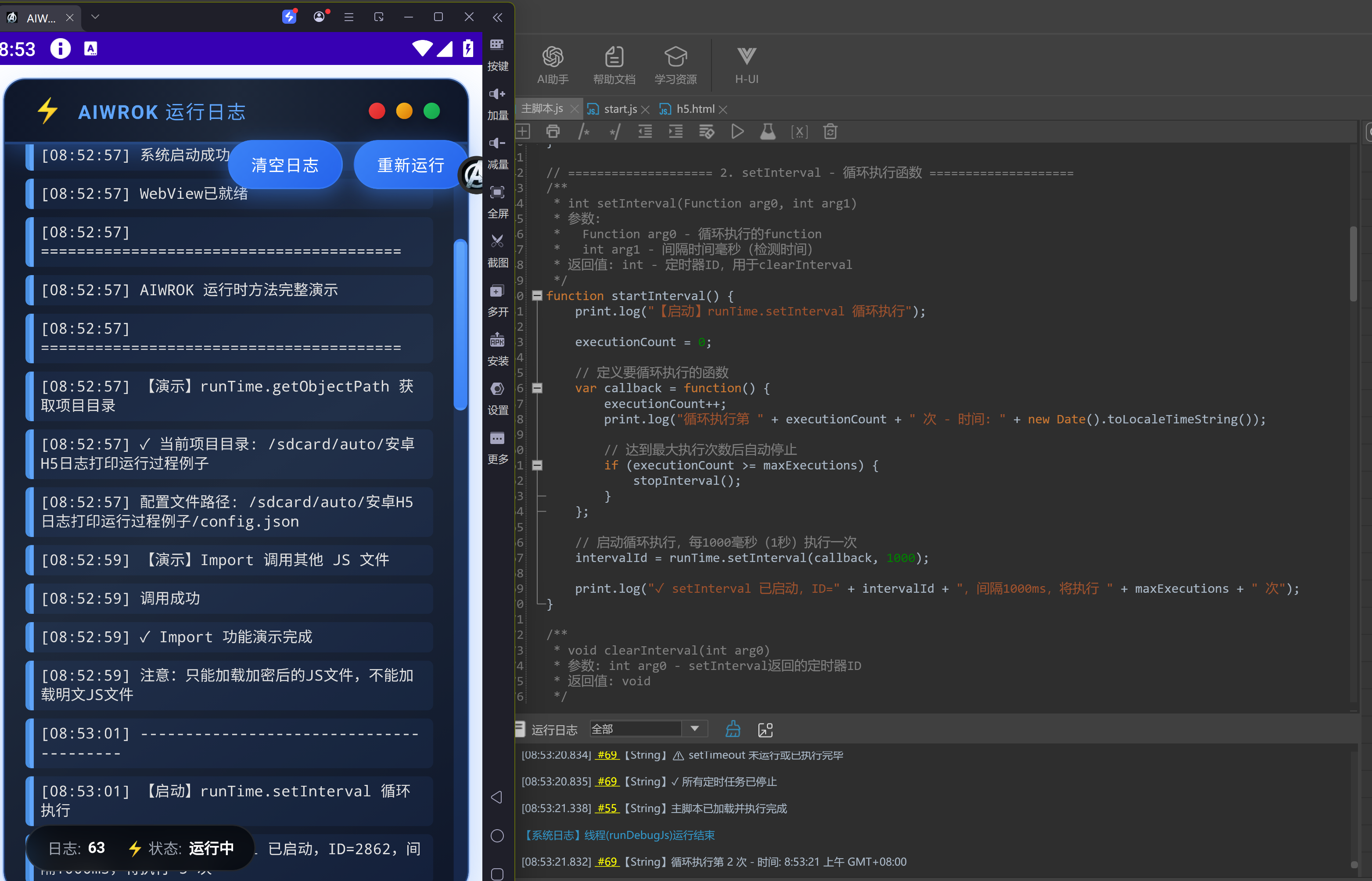Switch to the start.js tab
Viewport: 1372px width, 881px height.
(620, 109)
